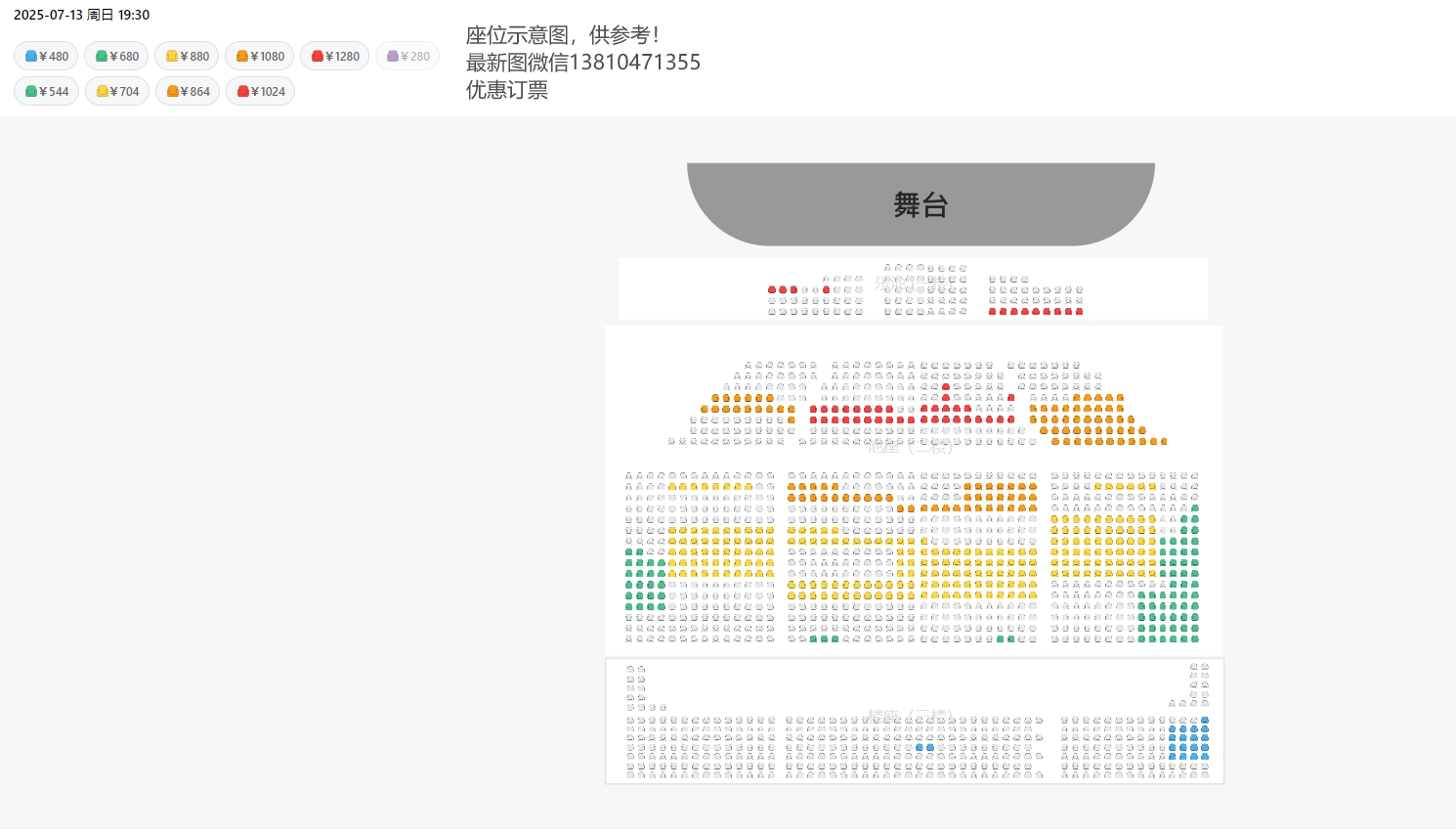Select the leftmost red seat in the orchestra pit's left block
Screen dimensions: 1456x835
click(x=772, y=289)
